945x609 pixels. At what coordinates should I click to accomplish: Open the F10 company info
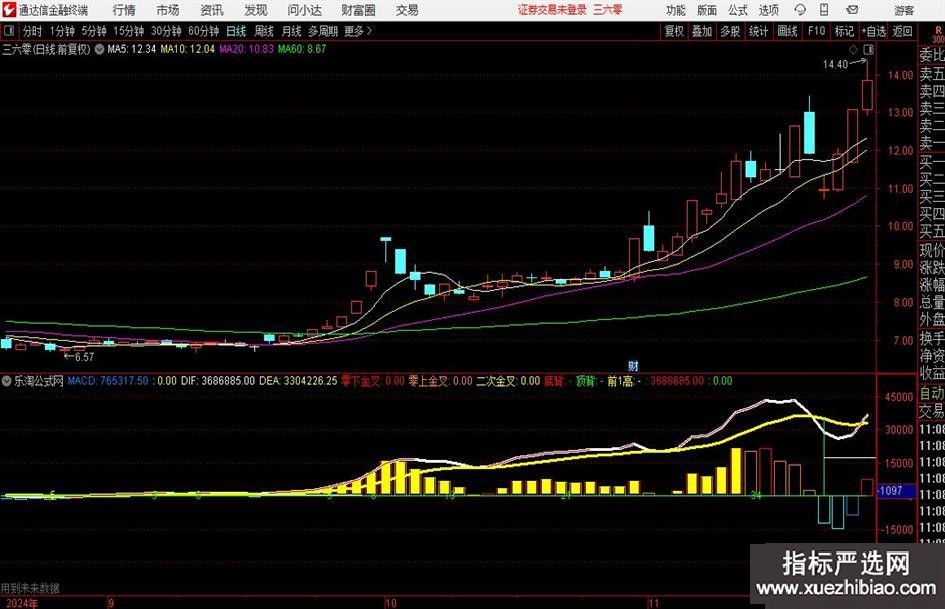[x=816, y=31]
